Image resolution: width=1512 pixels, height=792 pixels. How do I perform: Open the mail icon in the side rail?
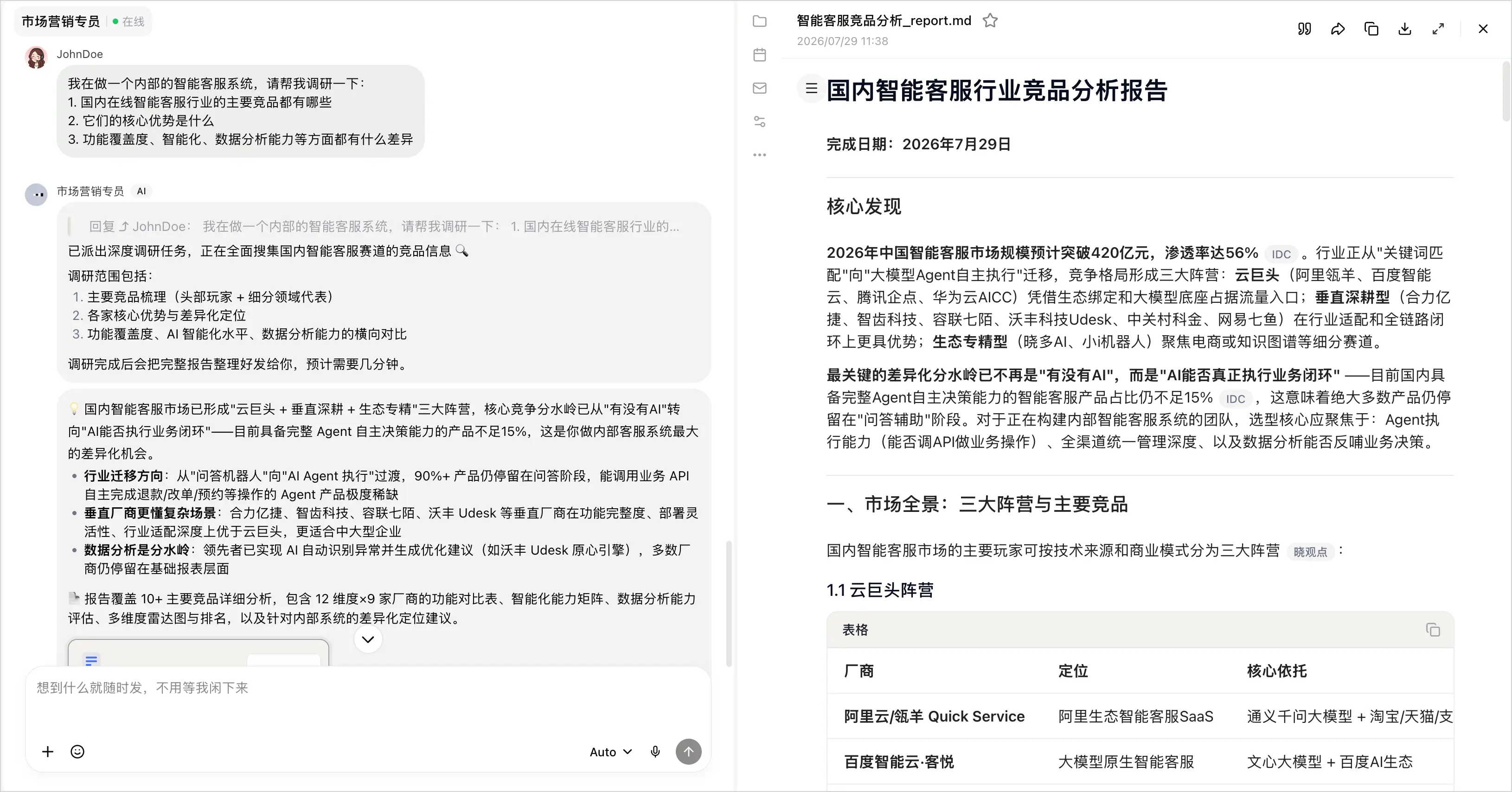point(760,88)
